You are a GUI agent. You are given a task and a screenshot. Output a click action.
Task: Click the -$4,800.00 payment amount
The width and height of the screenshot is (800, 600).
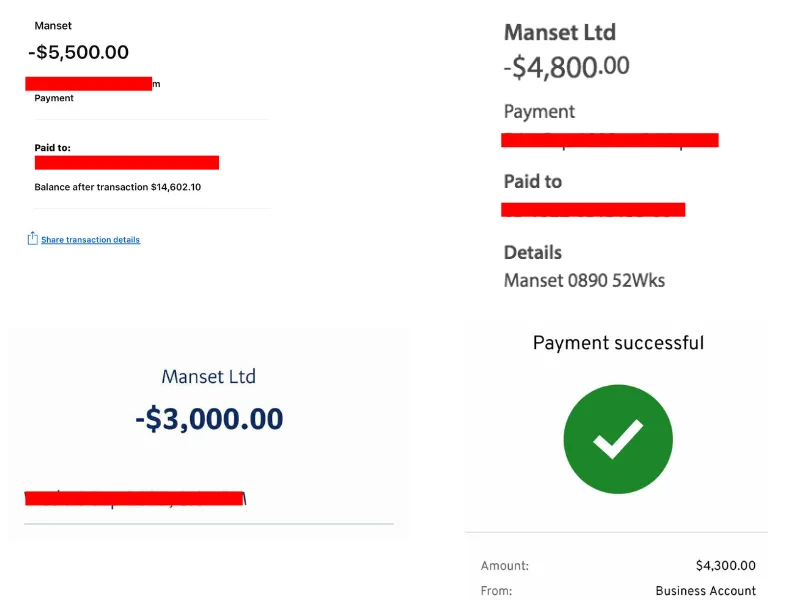566,67
